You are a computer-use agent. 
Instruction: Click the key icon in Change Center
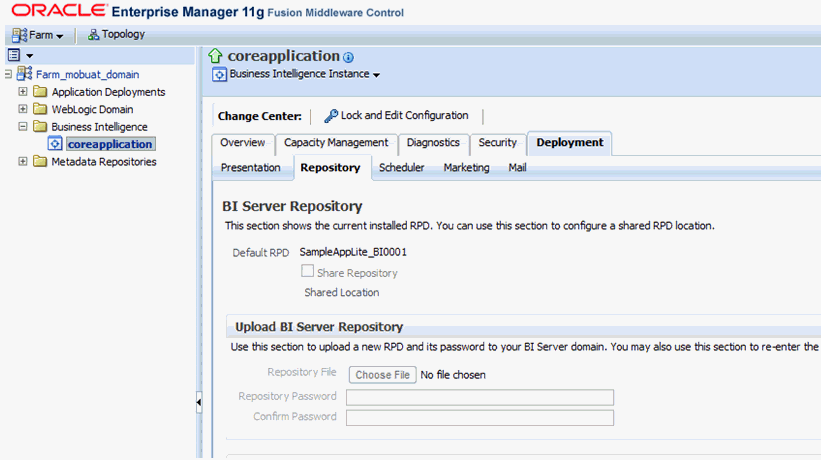tap(331, 116)
